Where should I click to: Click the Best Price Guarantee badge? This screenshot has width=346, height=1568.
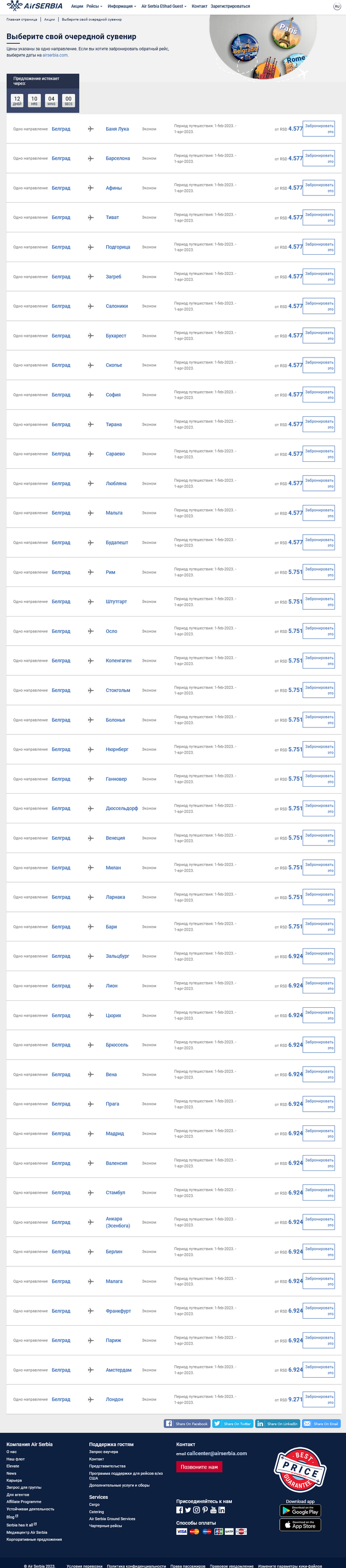tap(301, 1468)
